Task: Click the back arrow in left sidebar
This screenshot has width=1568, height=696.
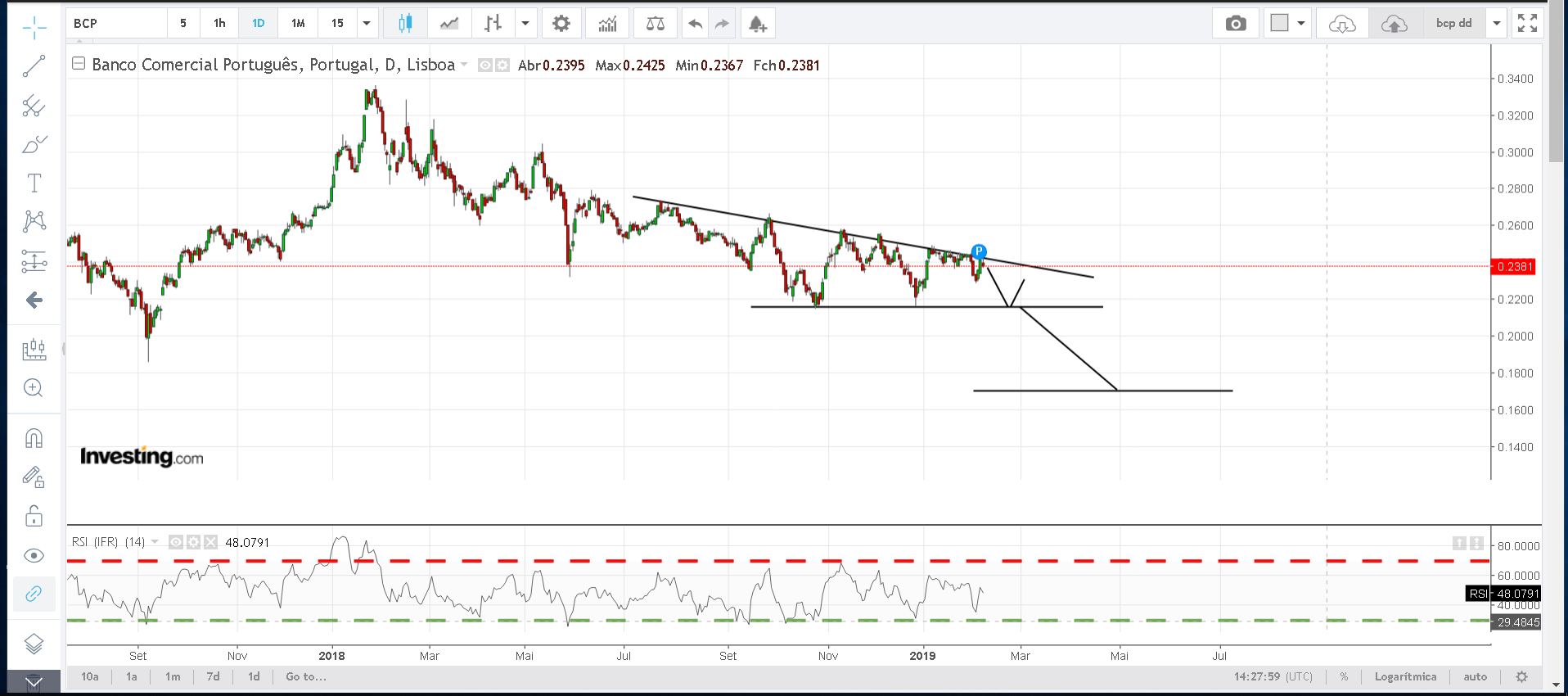Action: [34, 301]
